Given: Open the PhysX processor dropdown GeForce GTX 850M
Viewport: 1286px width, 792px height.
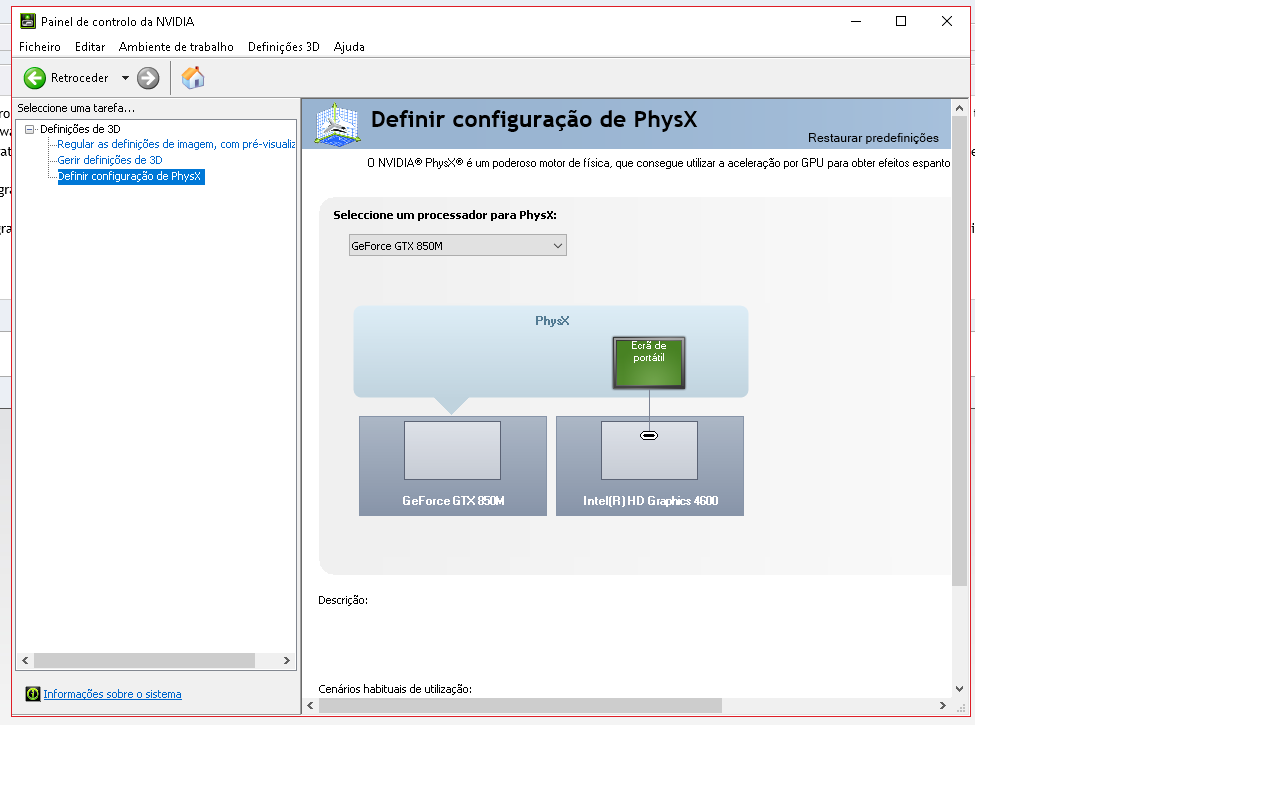Looking at the screenshot, I should coord(458,245).
